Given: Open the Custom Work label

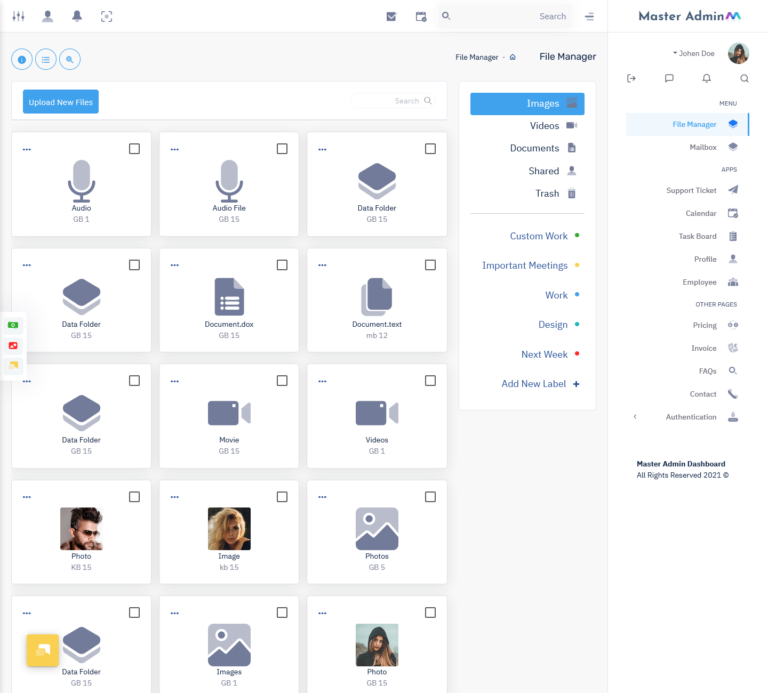Looking at the screenshot, I should [538, 236].
